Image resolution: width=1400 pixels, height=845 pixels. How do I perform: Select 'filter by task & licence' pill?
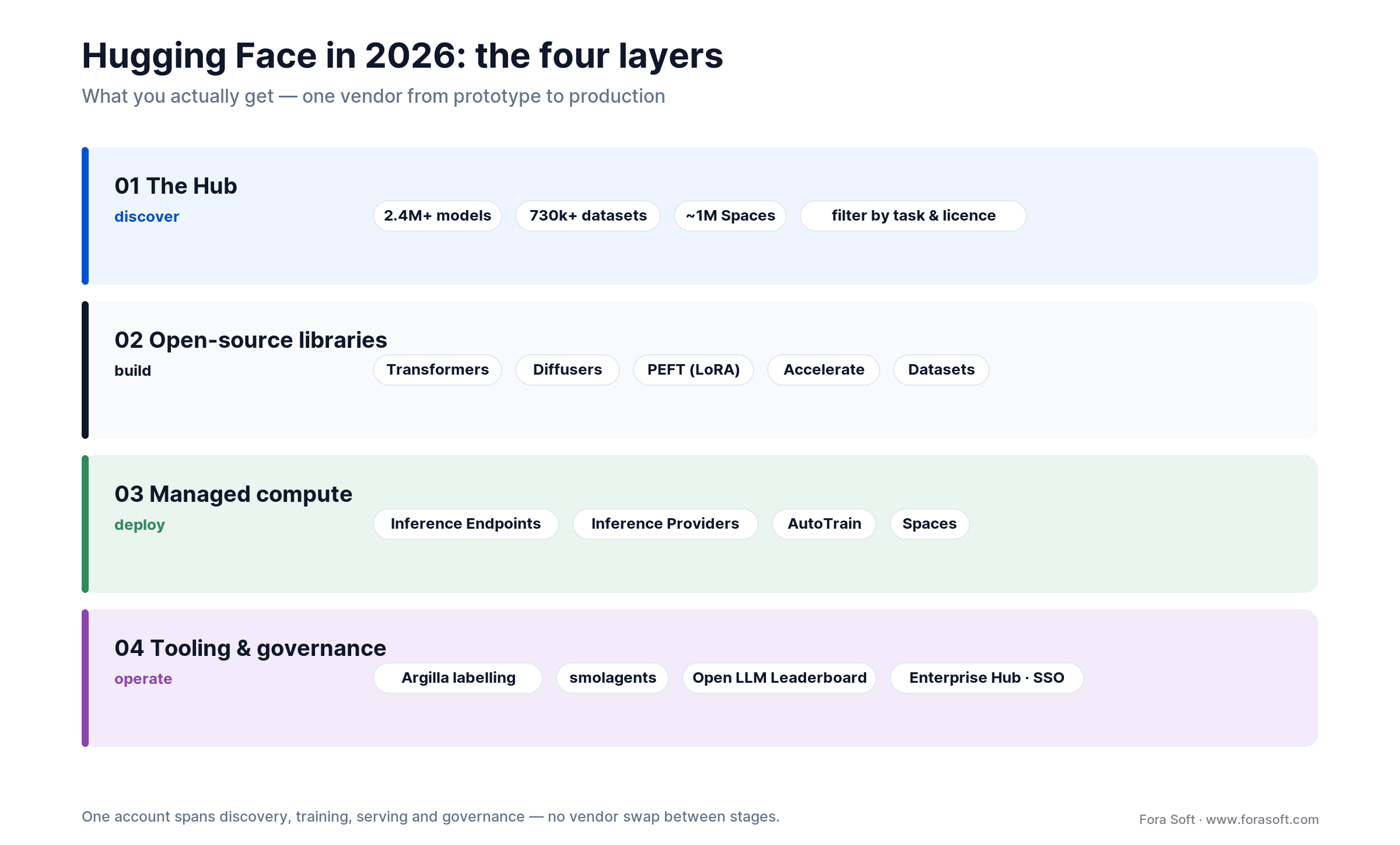tap(914, 216)
